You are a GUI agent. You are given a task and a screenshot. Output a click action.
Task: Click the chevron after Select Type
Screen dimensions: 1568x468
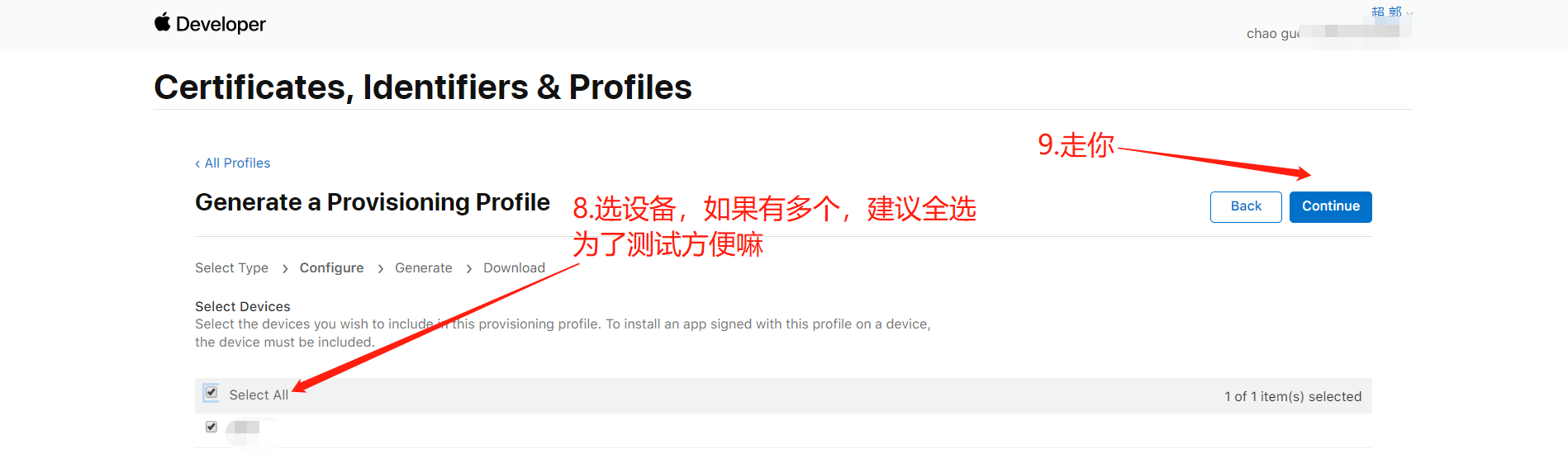284,269
